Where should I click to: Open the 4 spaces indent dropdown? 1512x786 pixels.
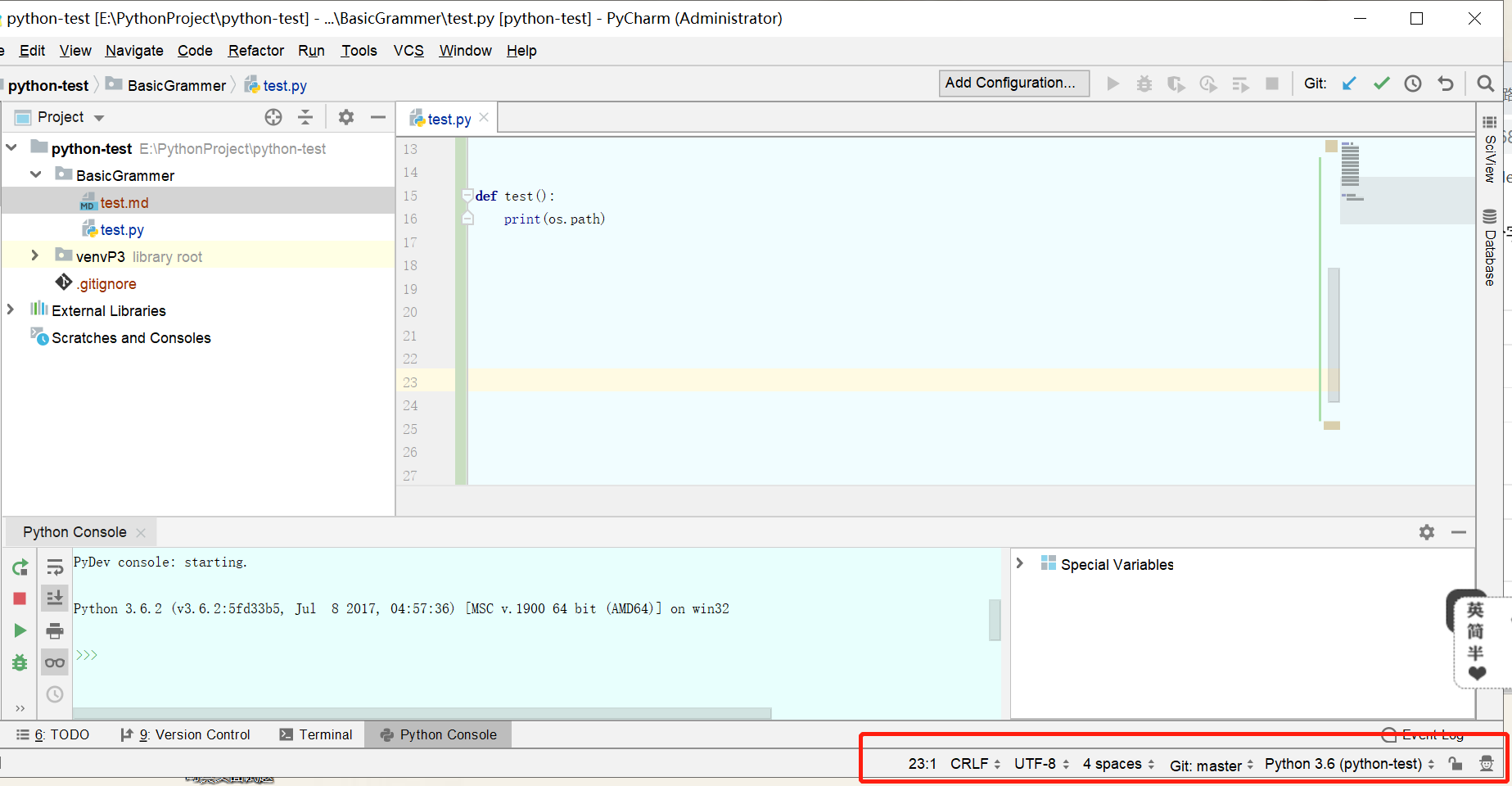[1118, 764]
